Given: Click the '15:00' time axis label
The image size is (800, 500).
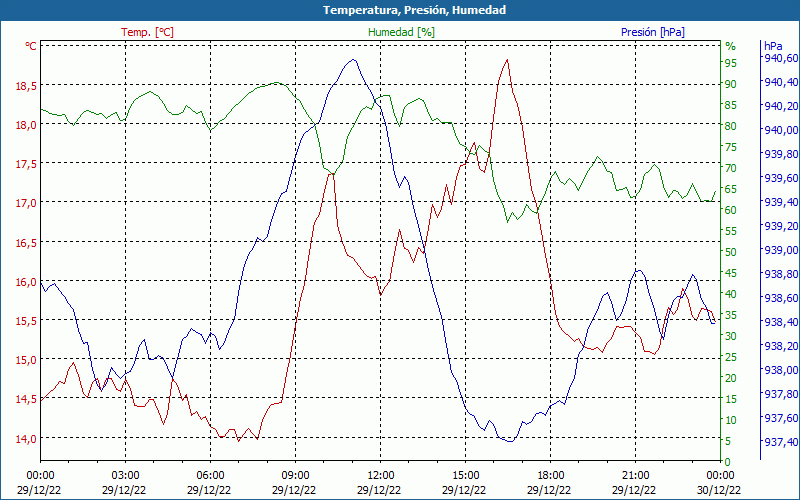Looking at the screenshot, I should 465,476.
